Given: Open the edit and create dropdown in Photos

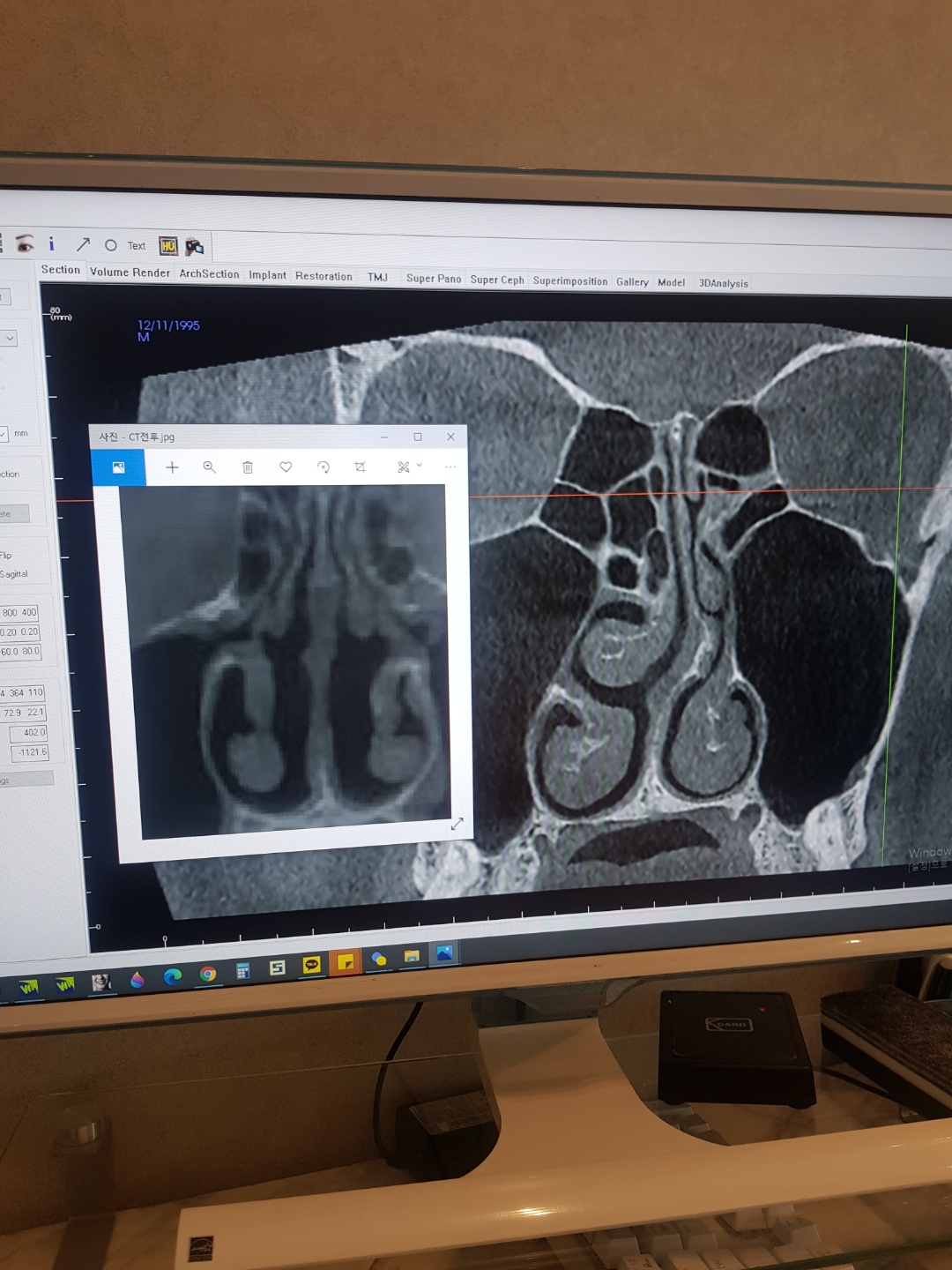Looking at the screenshot, I should 408,467.
